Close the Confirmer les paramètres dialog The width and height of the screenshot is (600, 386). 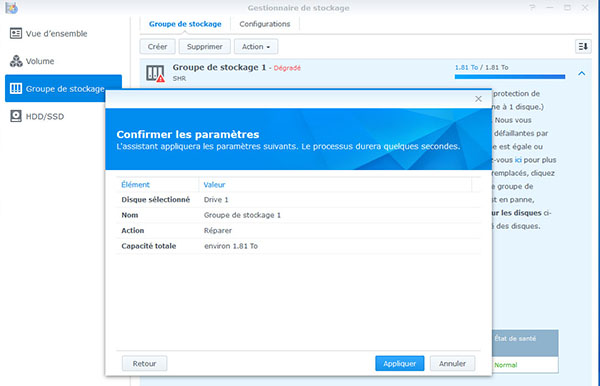[x=478, y=99]
